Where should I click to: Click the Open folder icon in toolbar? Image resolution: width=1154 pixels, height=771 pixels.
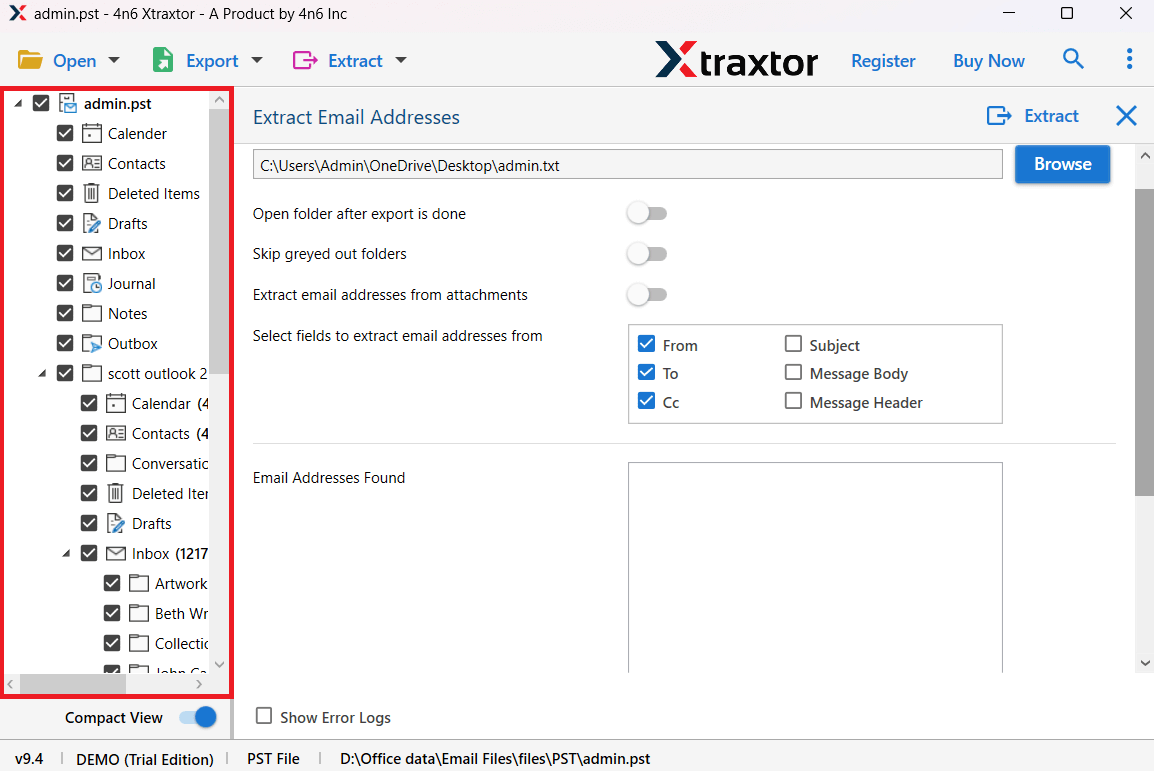(30, 60)
